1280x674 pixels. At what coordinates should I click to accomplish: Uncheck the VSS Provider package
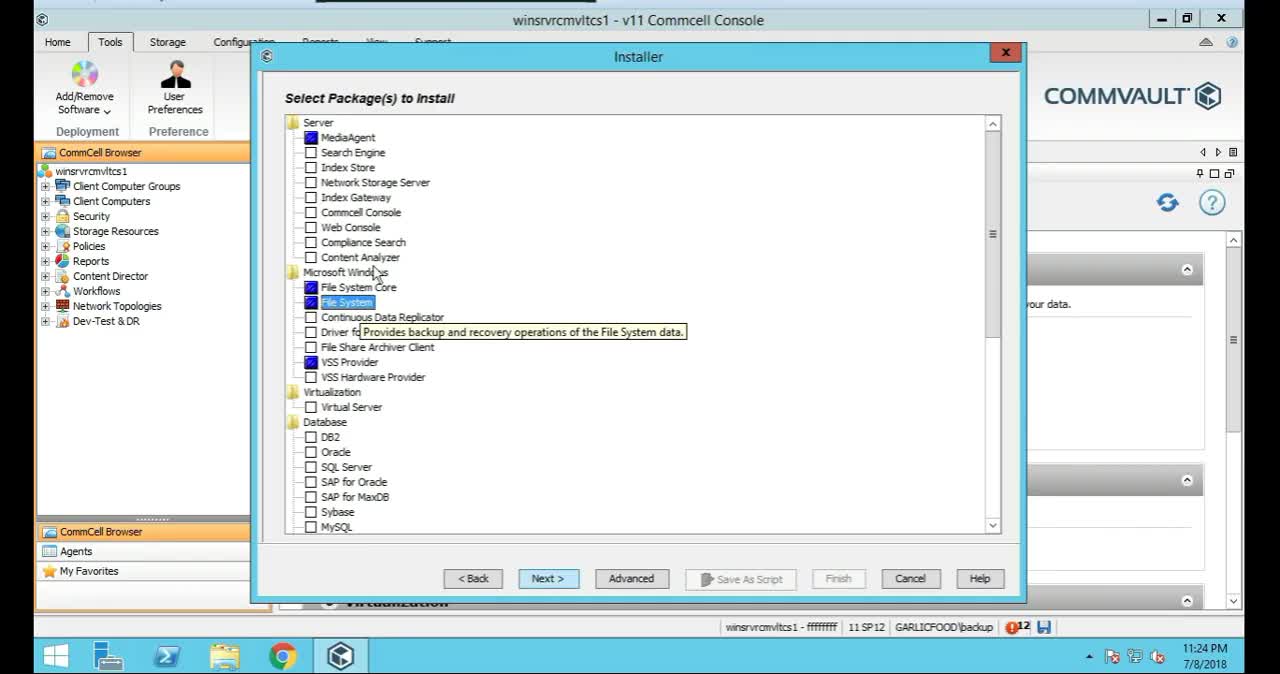[311, 363]
